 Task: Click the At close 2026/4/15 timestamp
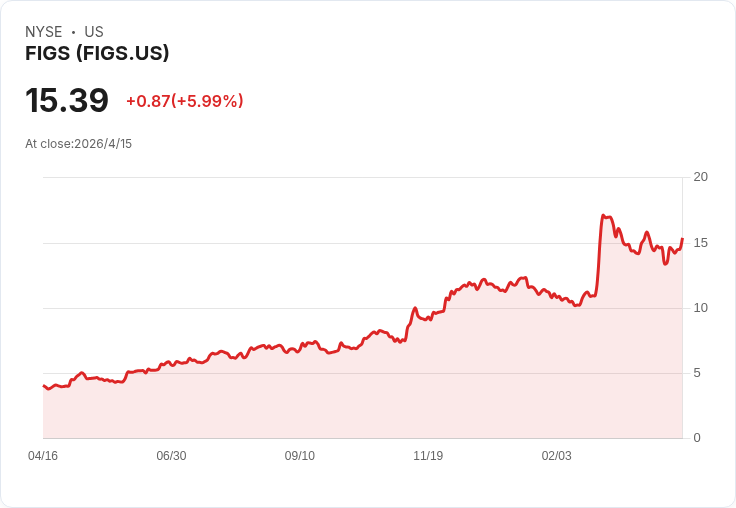coord(79,144)
